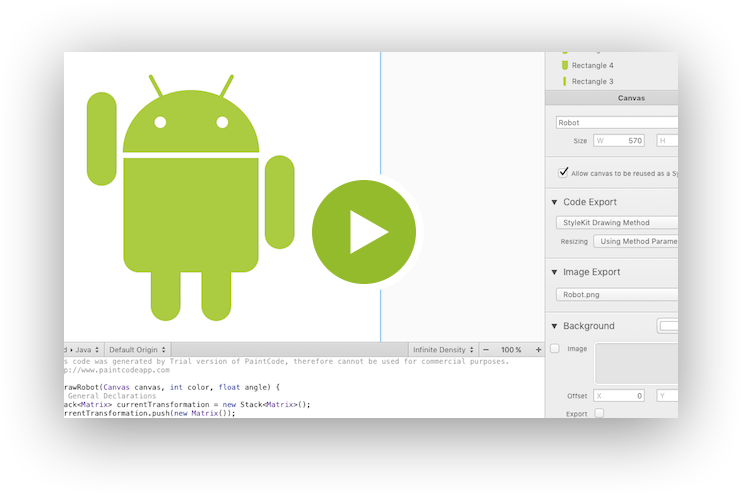The image size is (741, 493).
Task: Open the Resizing Using Method Parameter dropdown
Action: click(x=635, y=241)
